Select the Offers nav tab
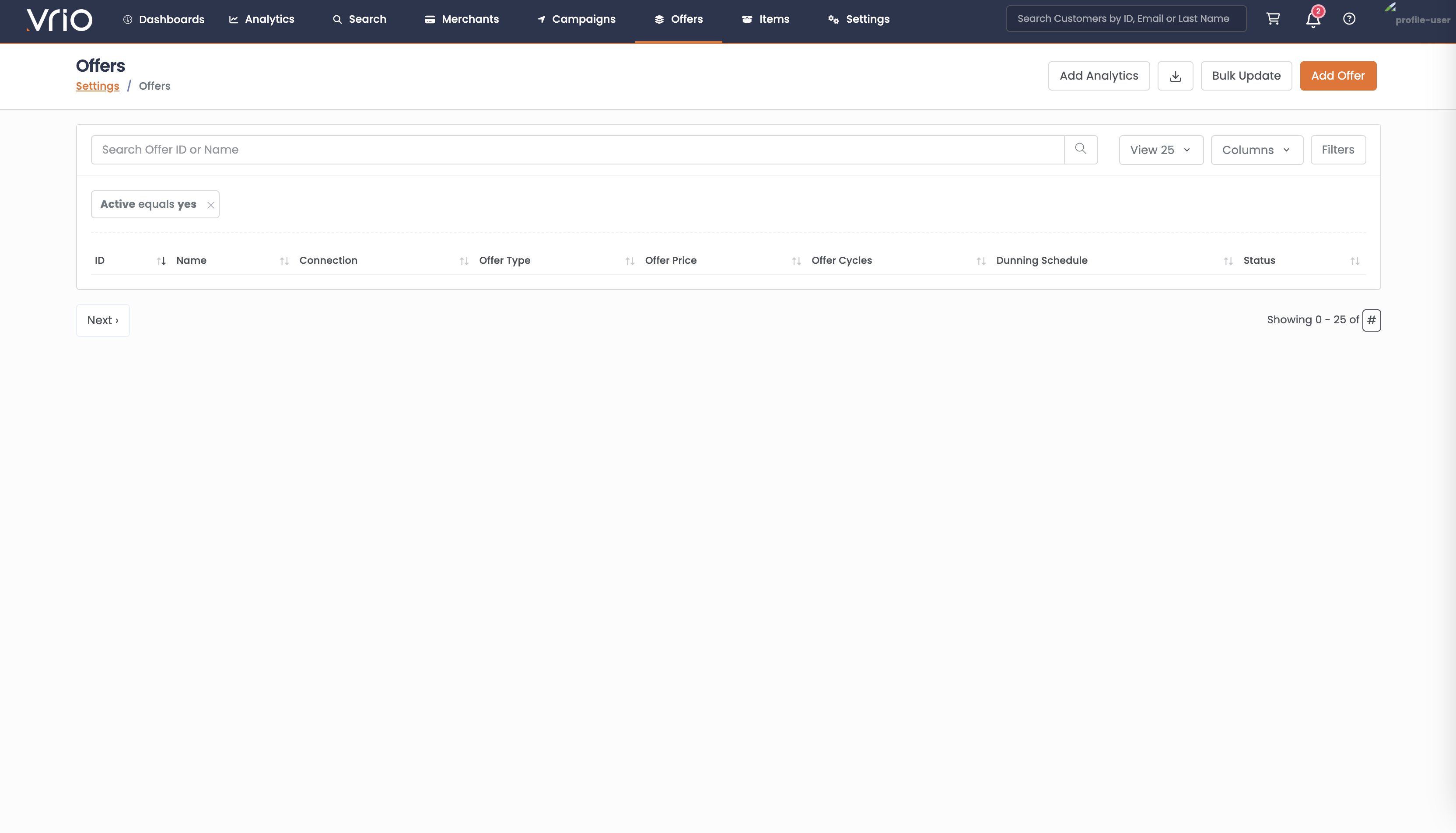The width and height of the screenshot is (1456, 833). tap(679, 19)
